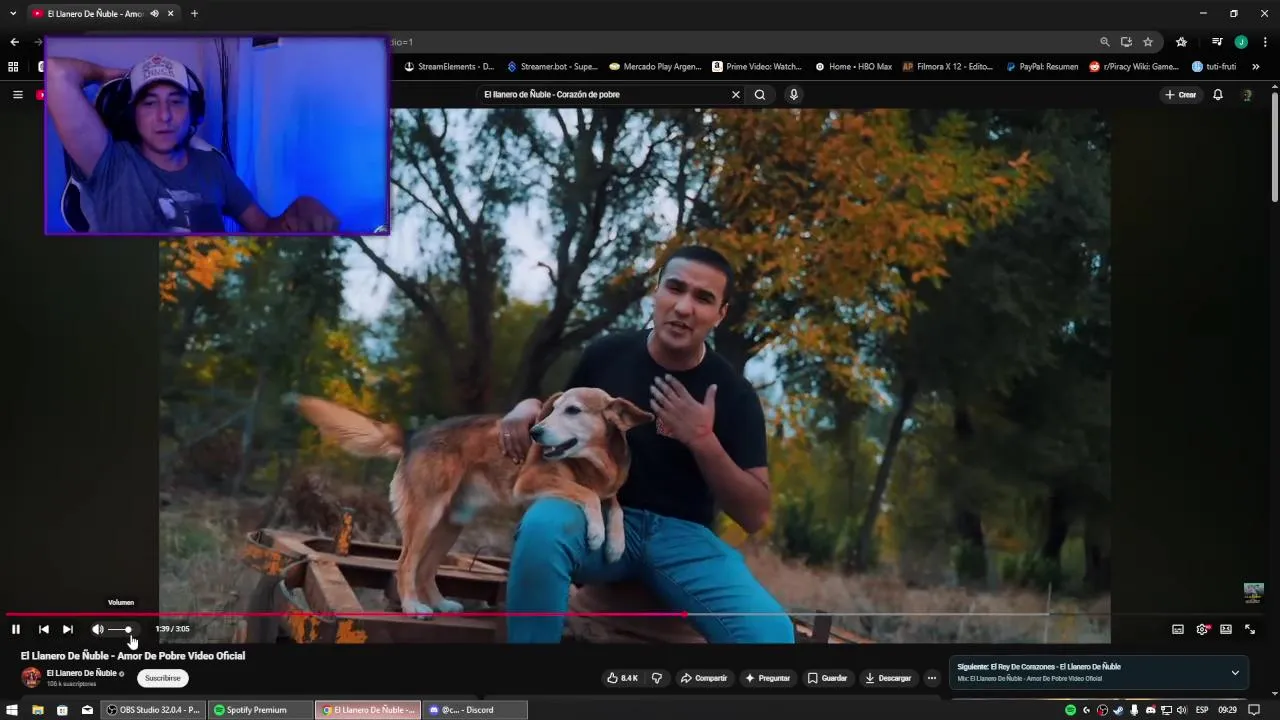Open Streamer.bot bookmark
The image size is (1280, 720).
(553, 67)
